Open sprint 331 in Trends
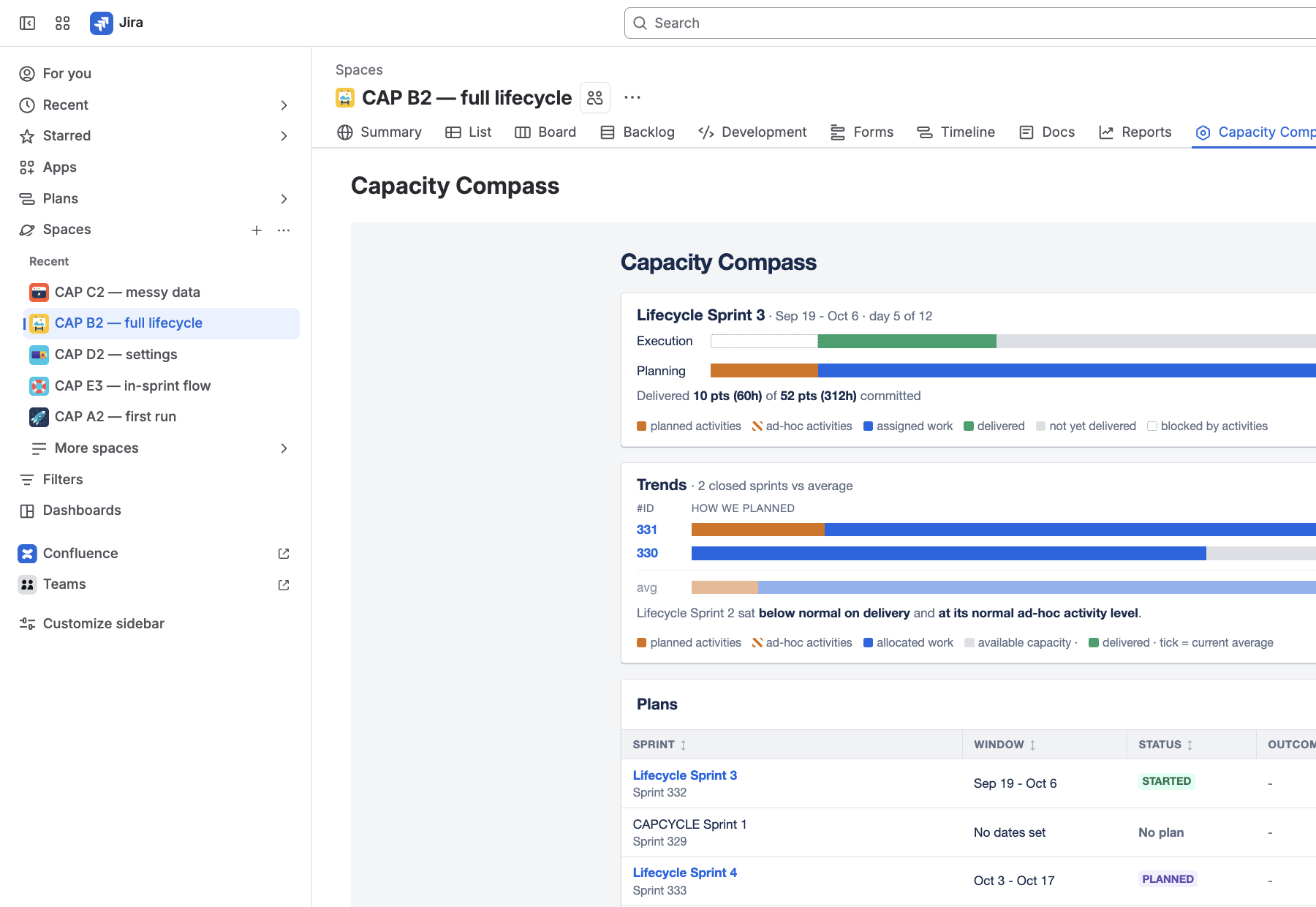1316x907 pixels. [x=647, y=530]
